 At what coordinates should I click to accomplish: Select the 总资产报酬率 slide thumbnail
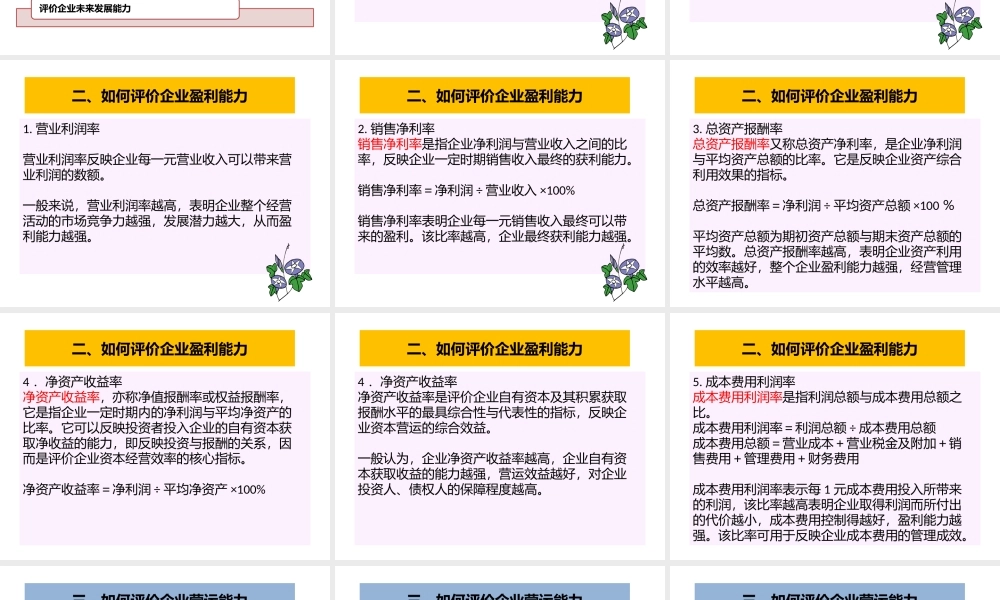(x=832, y=190)
